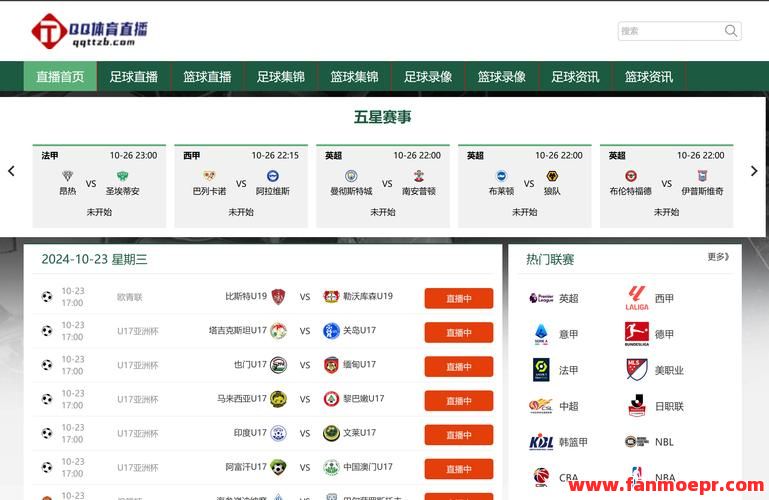
Task: Watch 塔吉克斯坦U17 match via 直播中 button
Action: (x=459, y=332)
